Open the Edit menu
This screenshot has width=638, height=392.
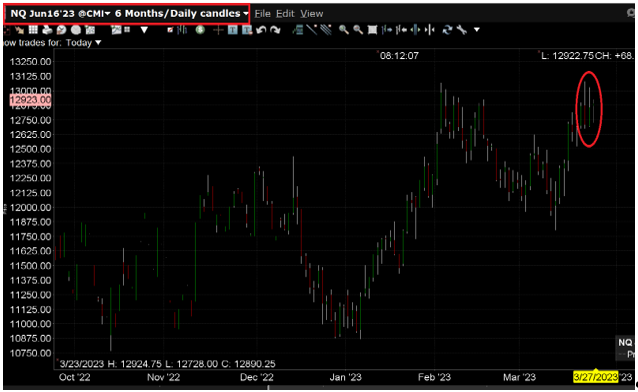[285, 13]
